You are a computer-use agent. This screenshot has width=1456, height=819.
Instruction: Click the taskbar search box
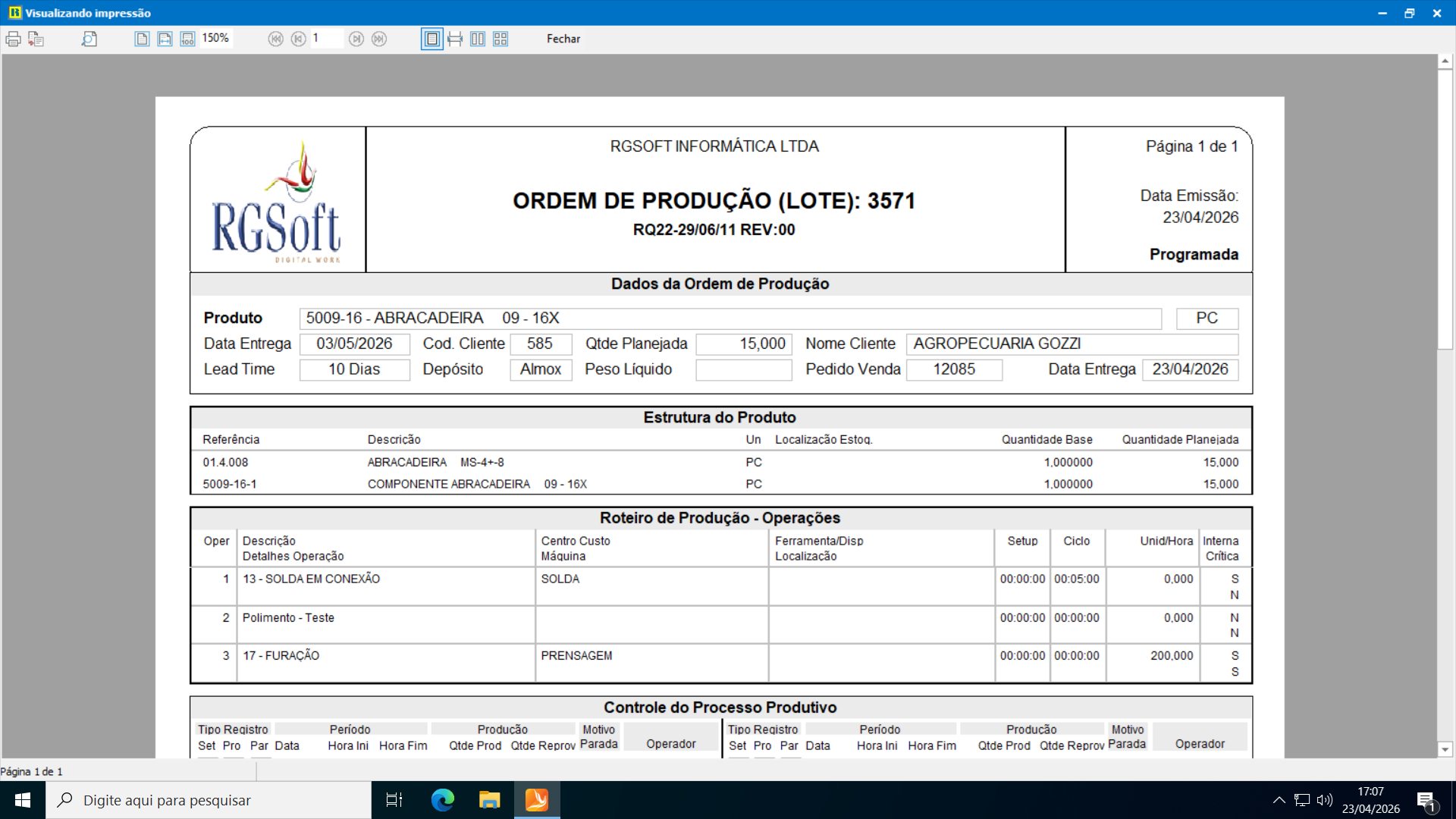(209, 800)
